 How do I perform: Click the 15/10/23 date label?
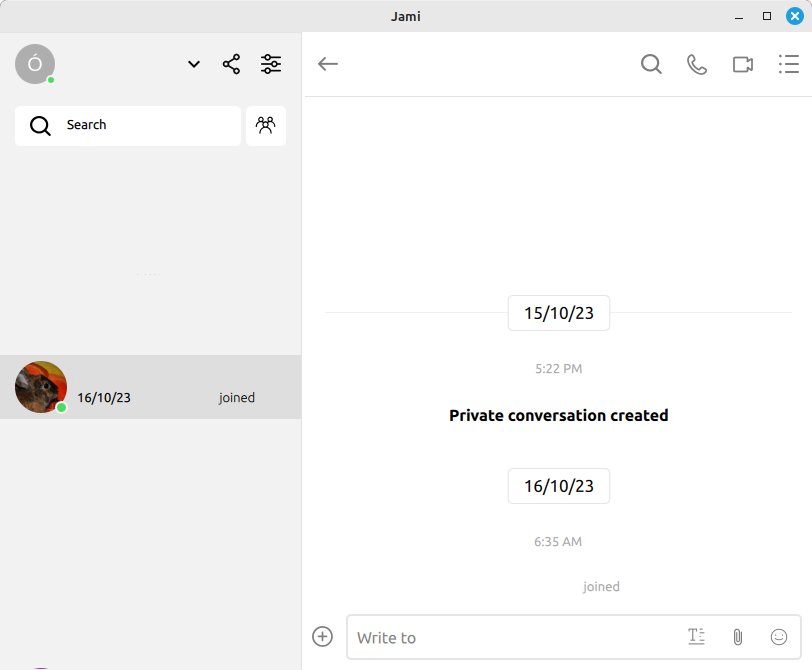[x=559, y=313]
